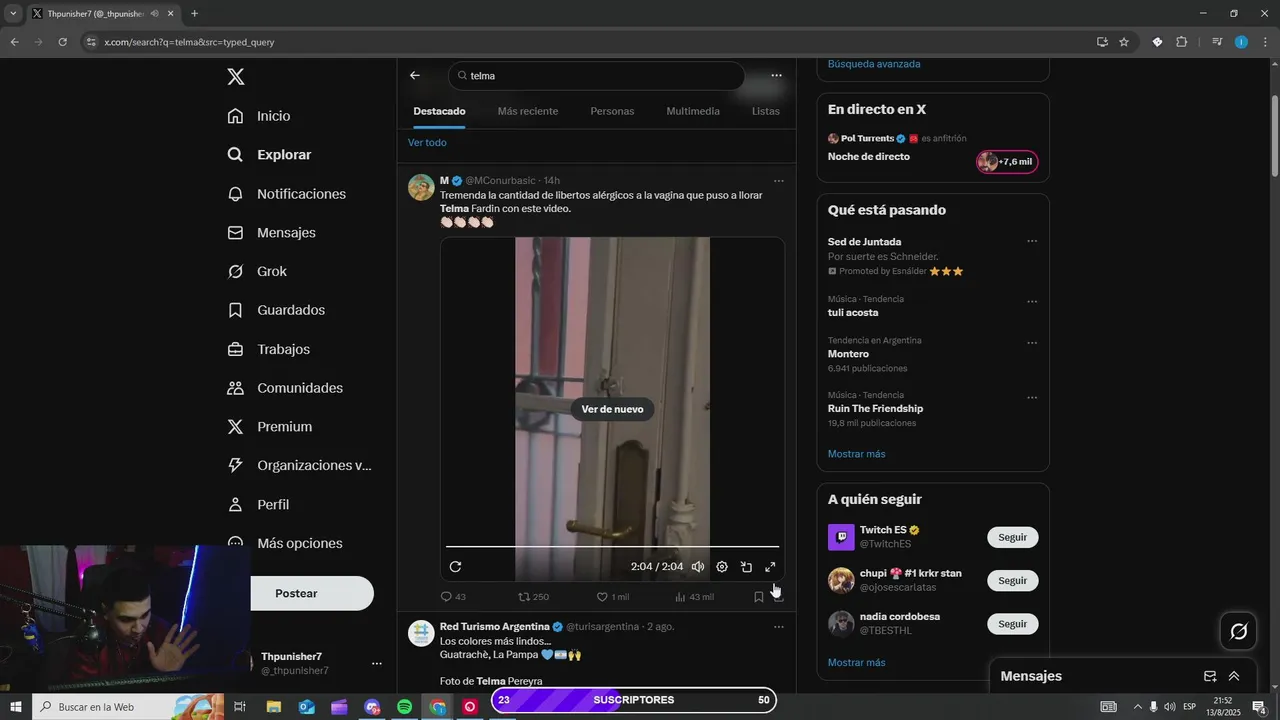1280x720 pixels.
Task: Open the X logo home link
Action: [236, 77]
